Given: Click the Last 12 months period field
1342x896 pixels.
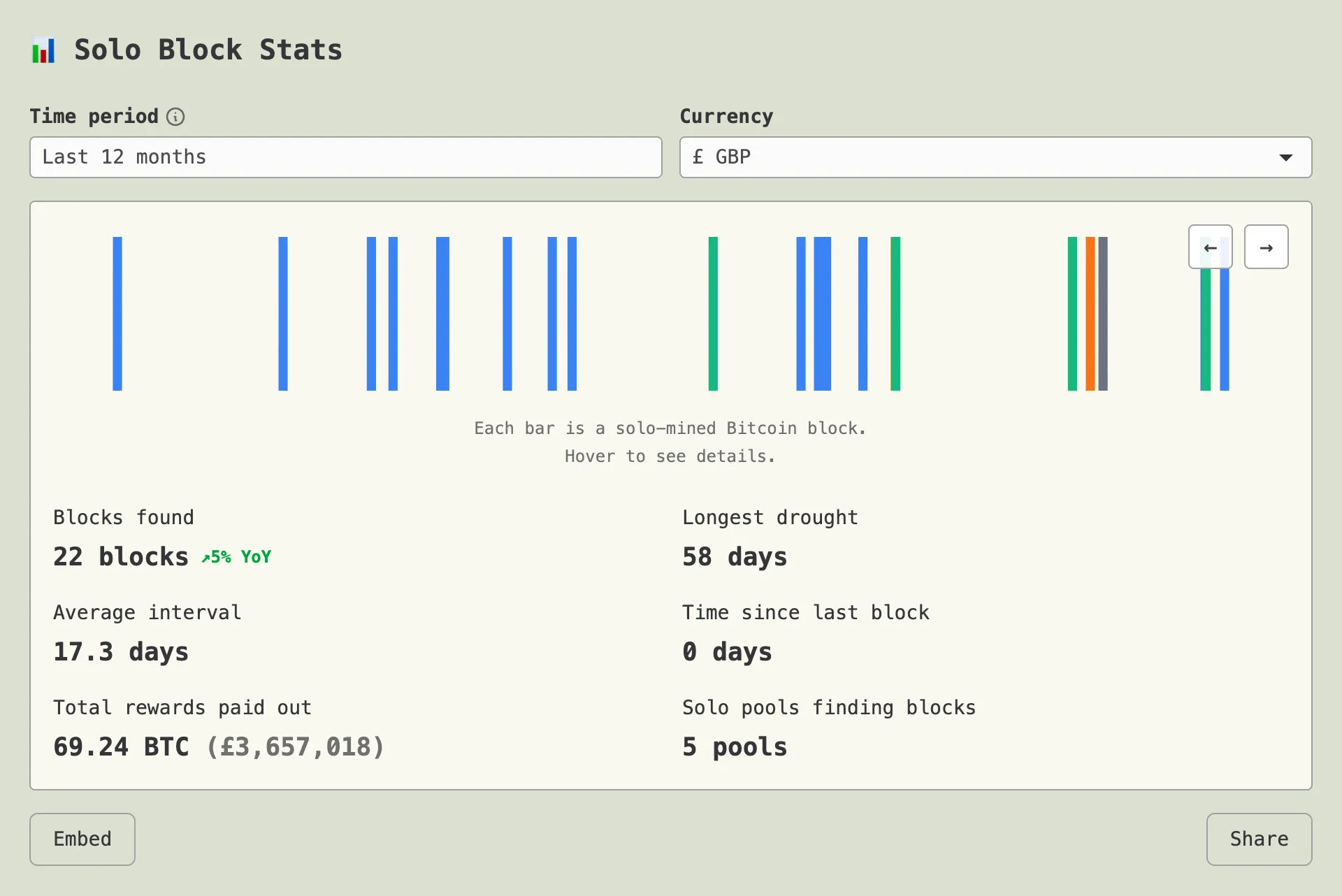Looking at the screenshot, I should click(x=345, y=157).
